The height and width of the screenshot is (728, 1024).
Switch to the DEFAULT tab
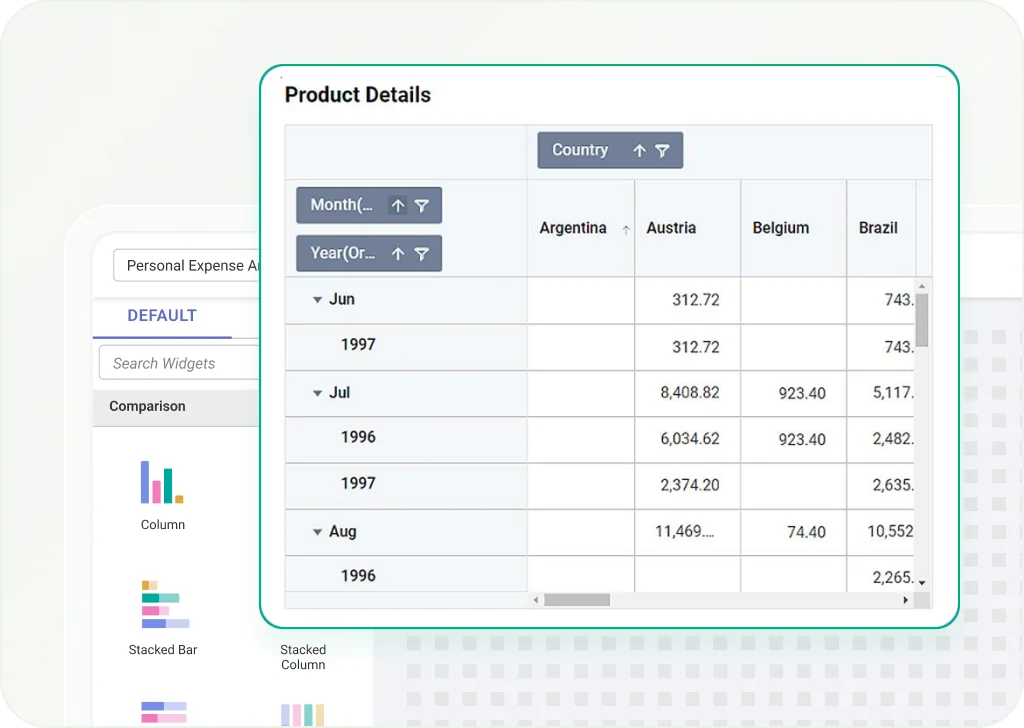[x=162, y=316]
